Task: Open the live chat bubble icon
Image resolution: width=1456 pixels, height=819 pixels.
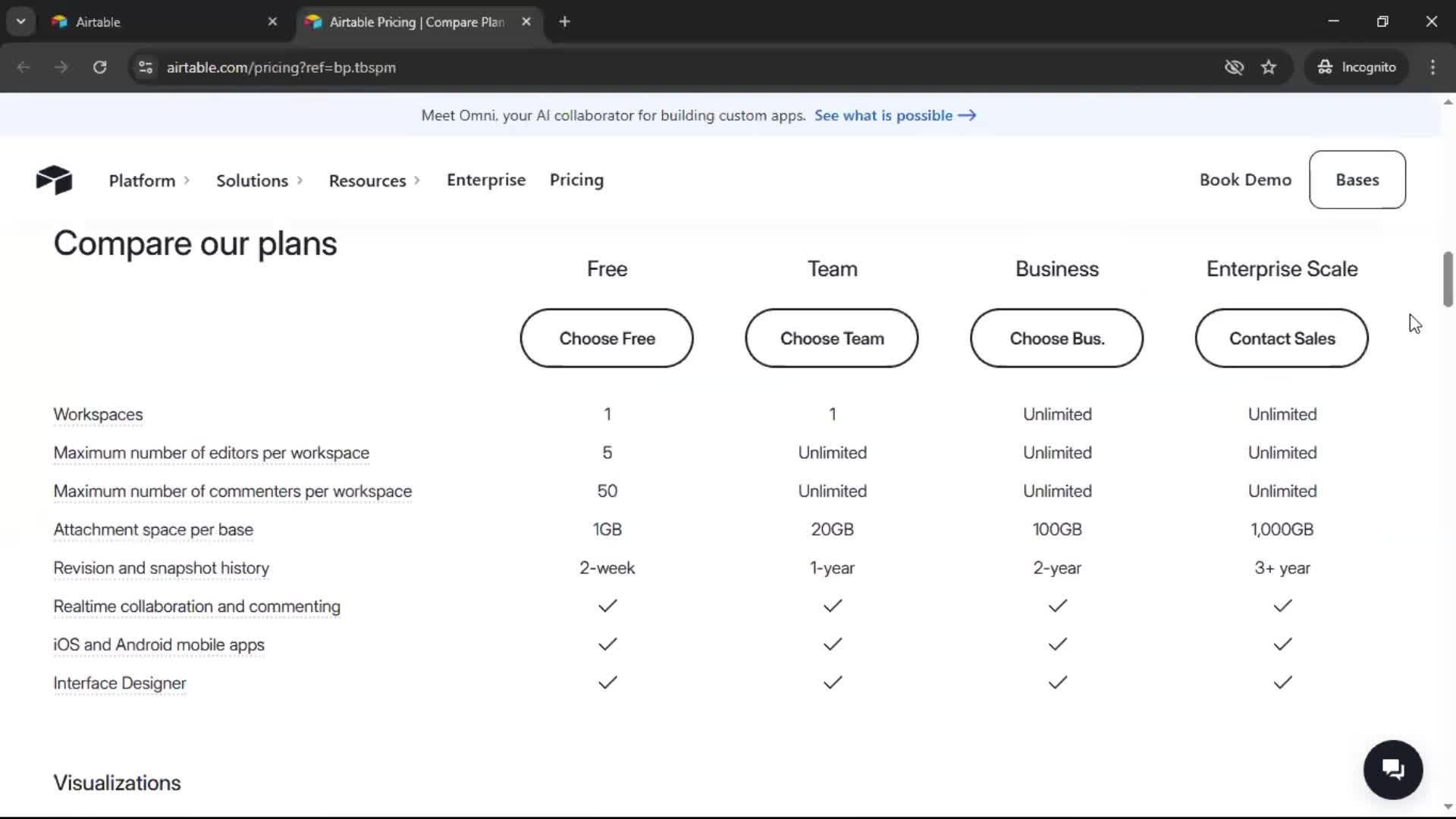Action: [1393, 770]
